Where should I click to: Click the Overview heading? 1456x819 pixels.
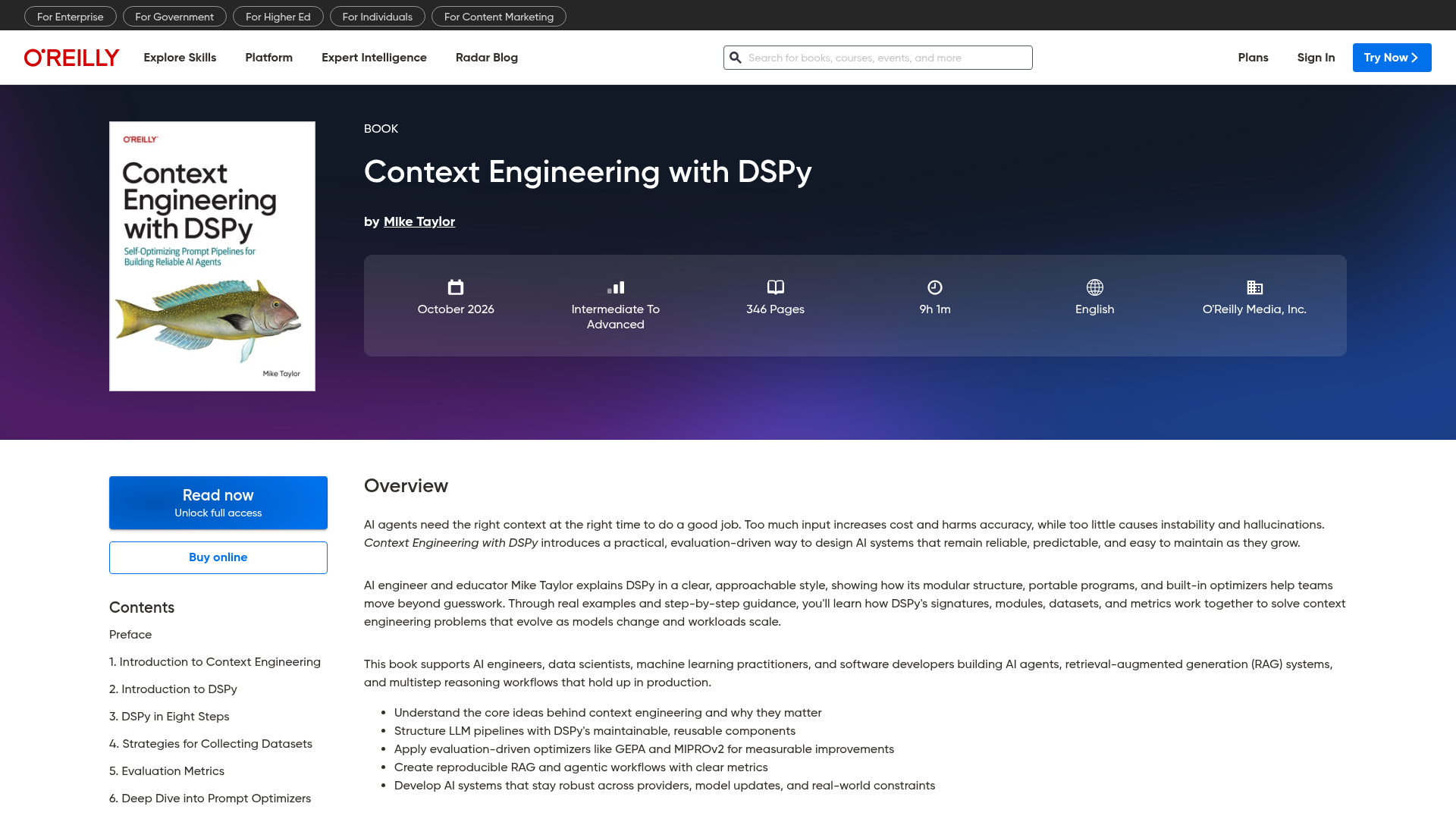[x=406, y=486]
